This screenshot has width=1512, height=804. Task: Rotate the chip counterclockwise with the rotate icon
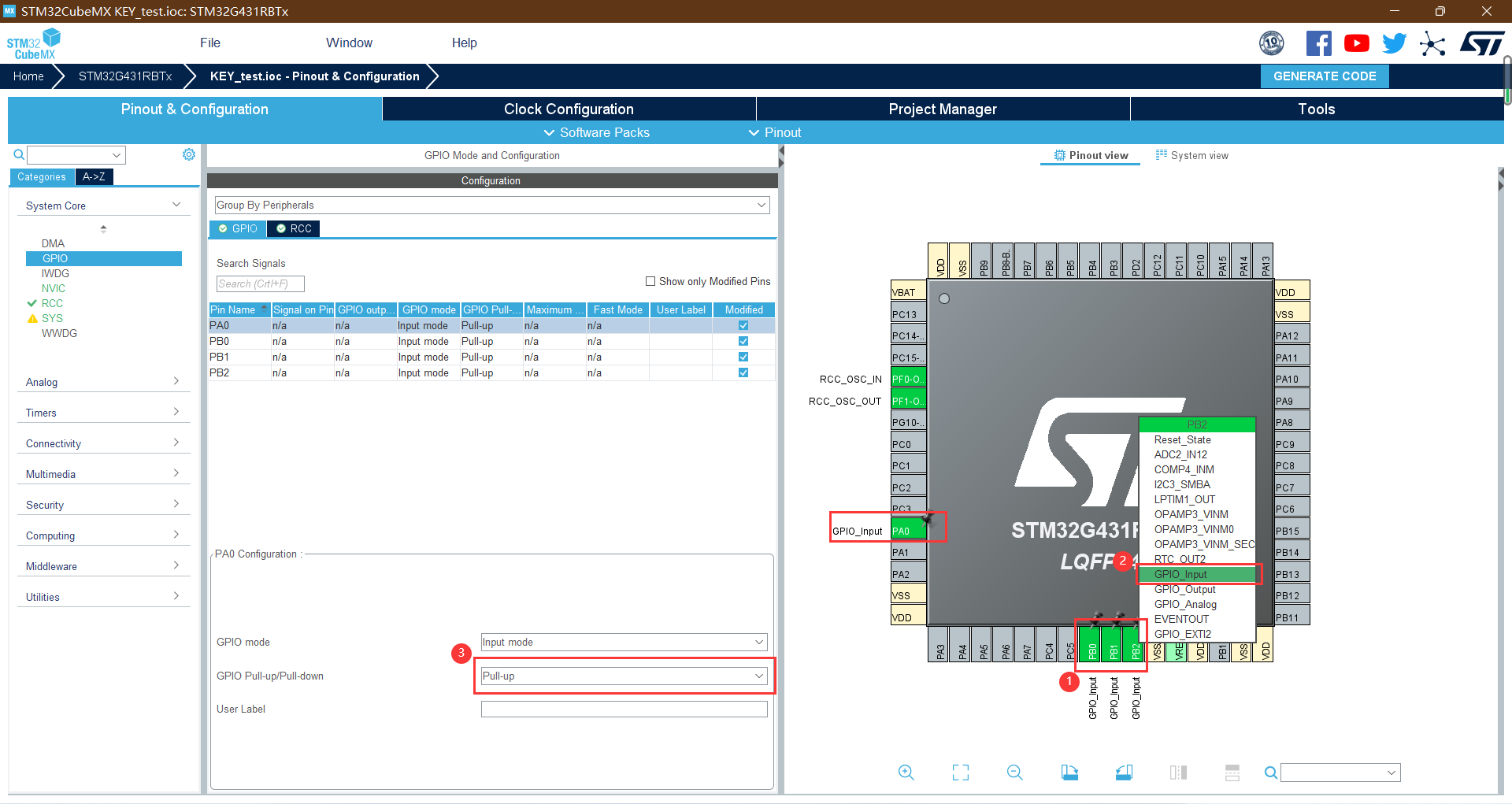[1125, 773]
